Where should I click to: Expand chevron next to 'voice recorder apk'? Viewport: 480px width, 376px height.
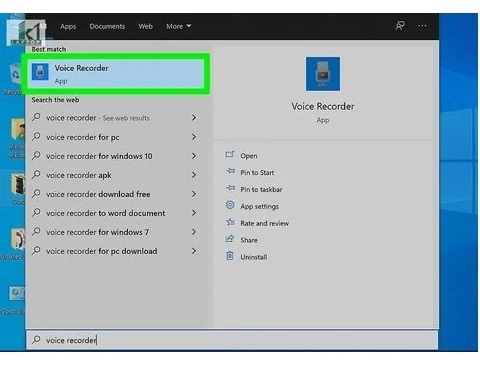[x=194, y=175]
